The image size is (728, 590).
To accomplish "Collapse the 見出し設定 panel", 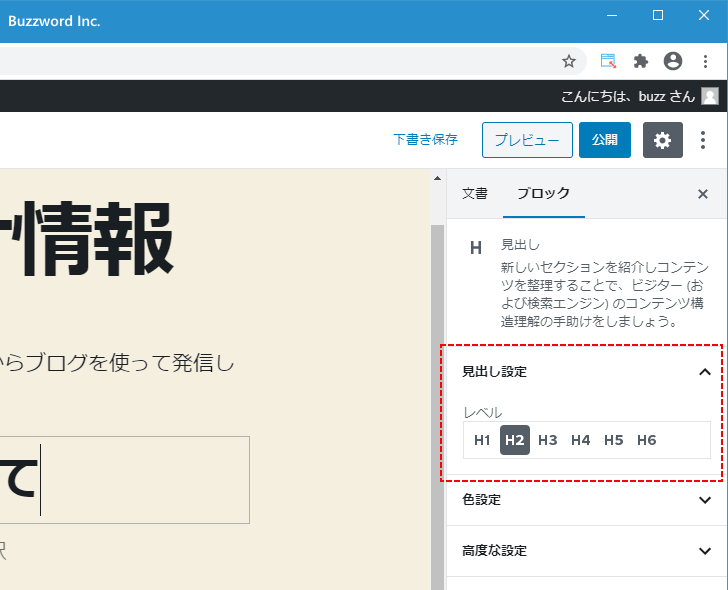I will (x=586, y=372).
